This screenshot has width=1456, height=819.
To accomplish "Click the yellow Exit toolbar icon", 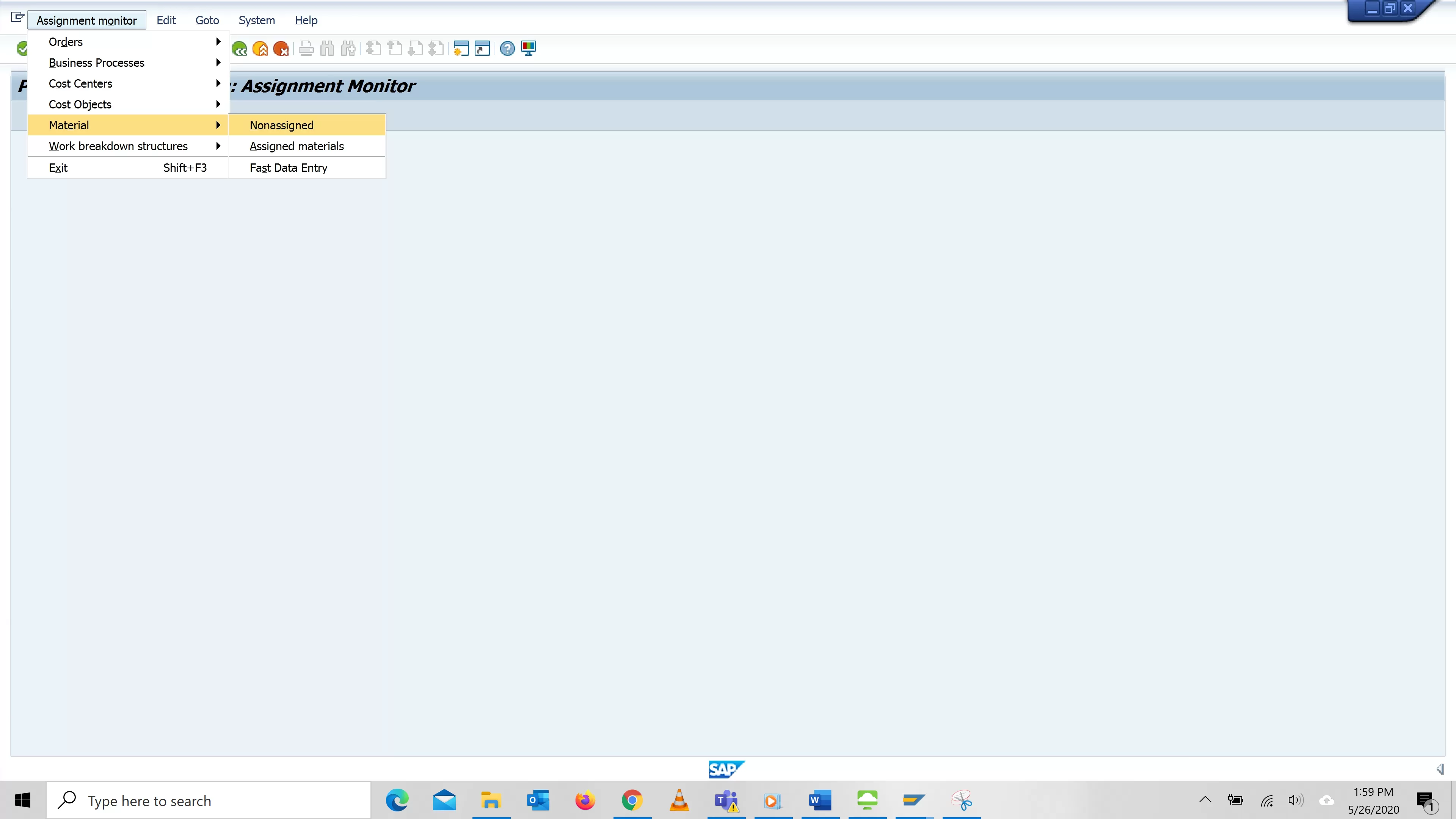I will (260, 49).
